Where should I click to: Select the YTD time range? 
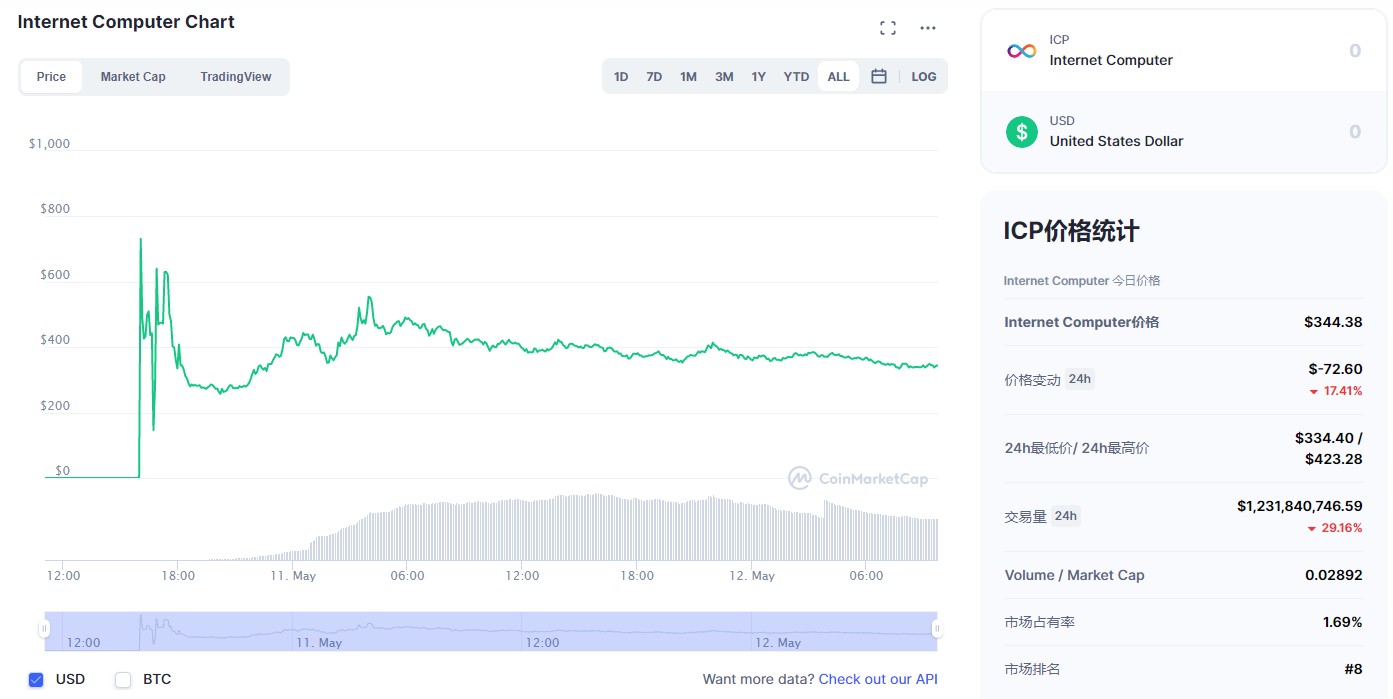click(796, 76)
